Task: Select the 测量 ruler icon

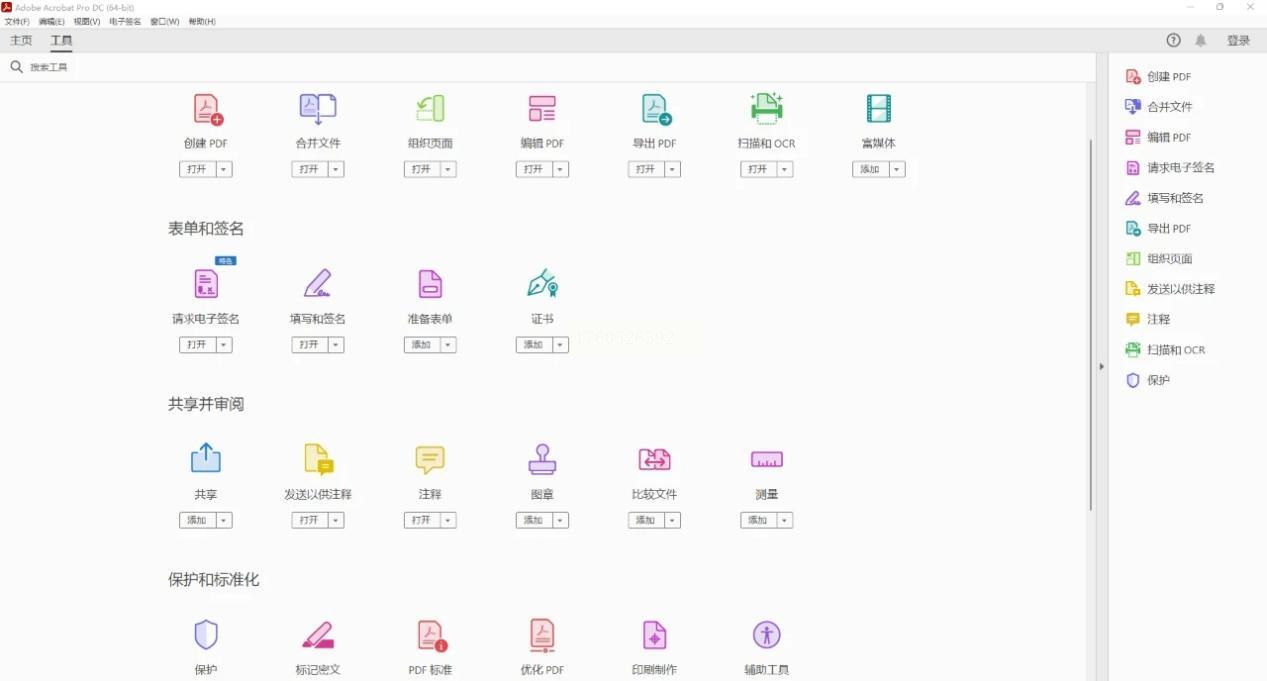Action: point(767,460)
